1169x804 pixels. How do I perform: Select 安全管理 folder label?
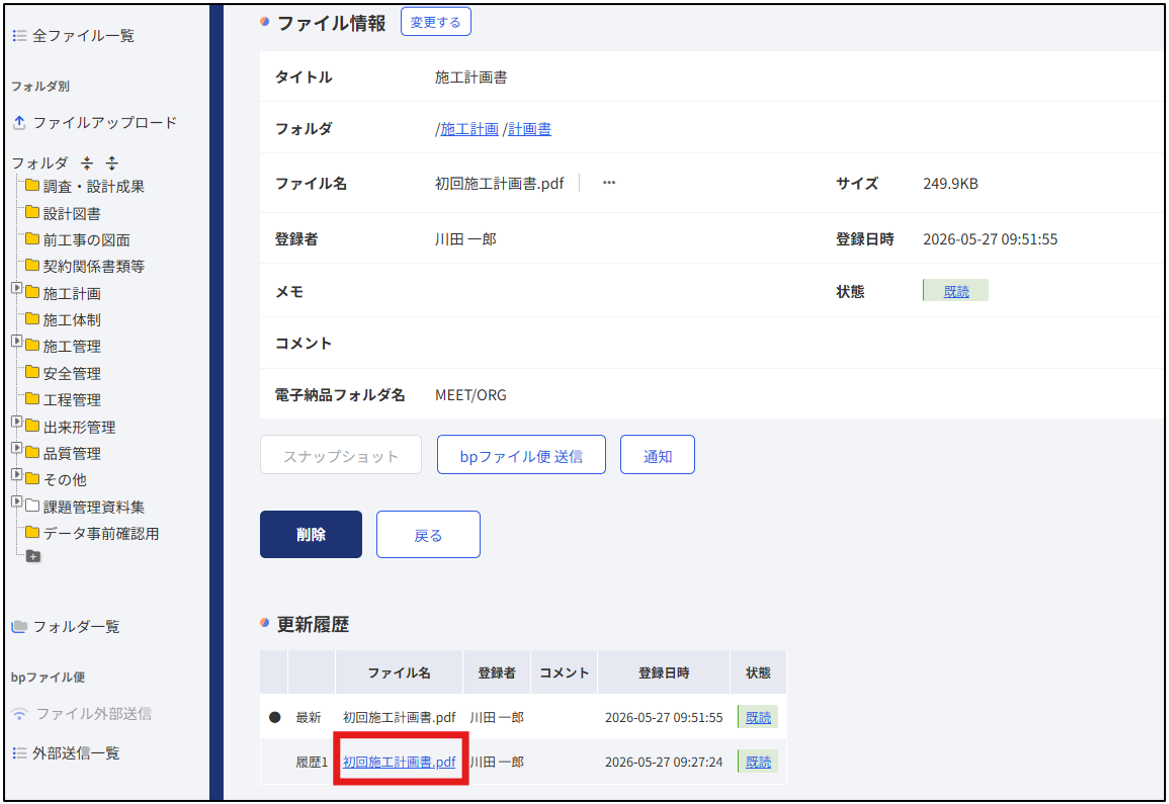click(72, 374)
